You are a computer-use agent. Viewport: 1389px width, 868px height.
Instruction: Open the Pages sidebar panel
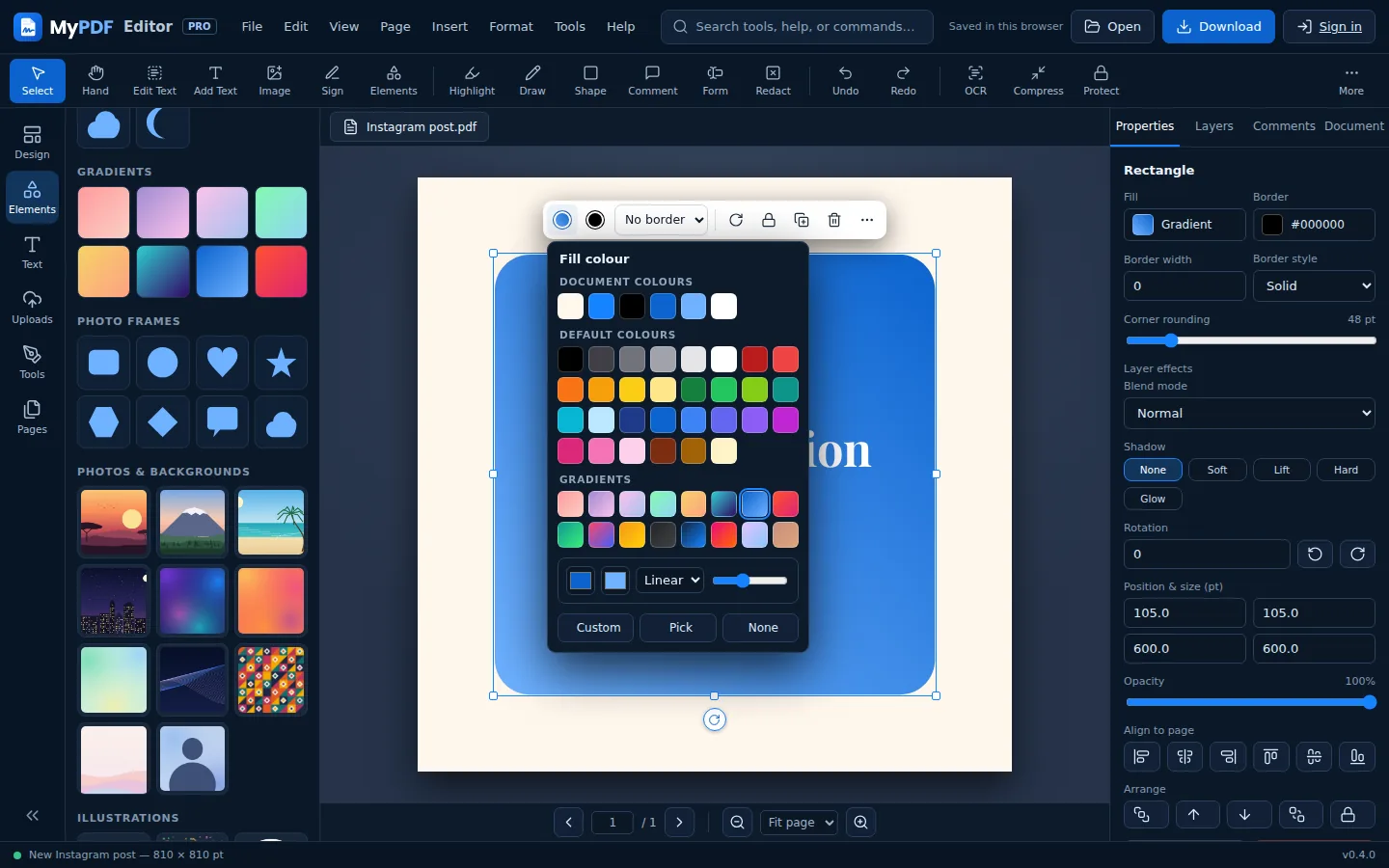point(32,417)
